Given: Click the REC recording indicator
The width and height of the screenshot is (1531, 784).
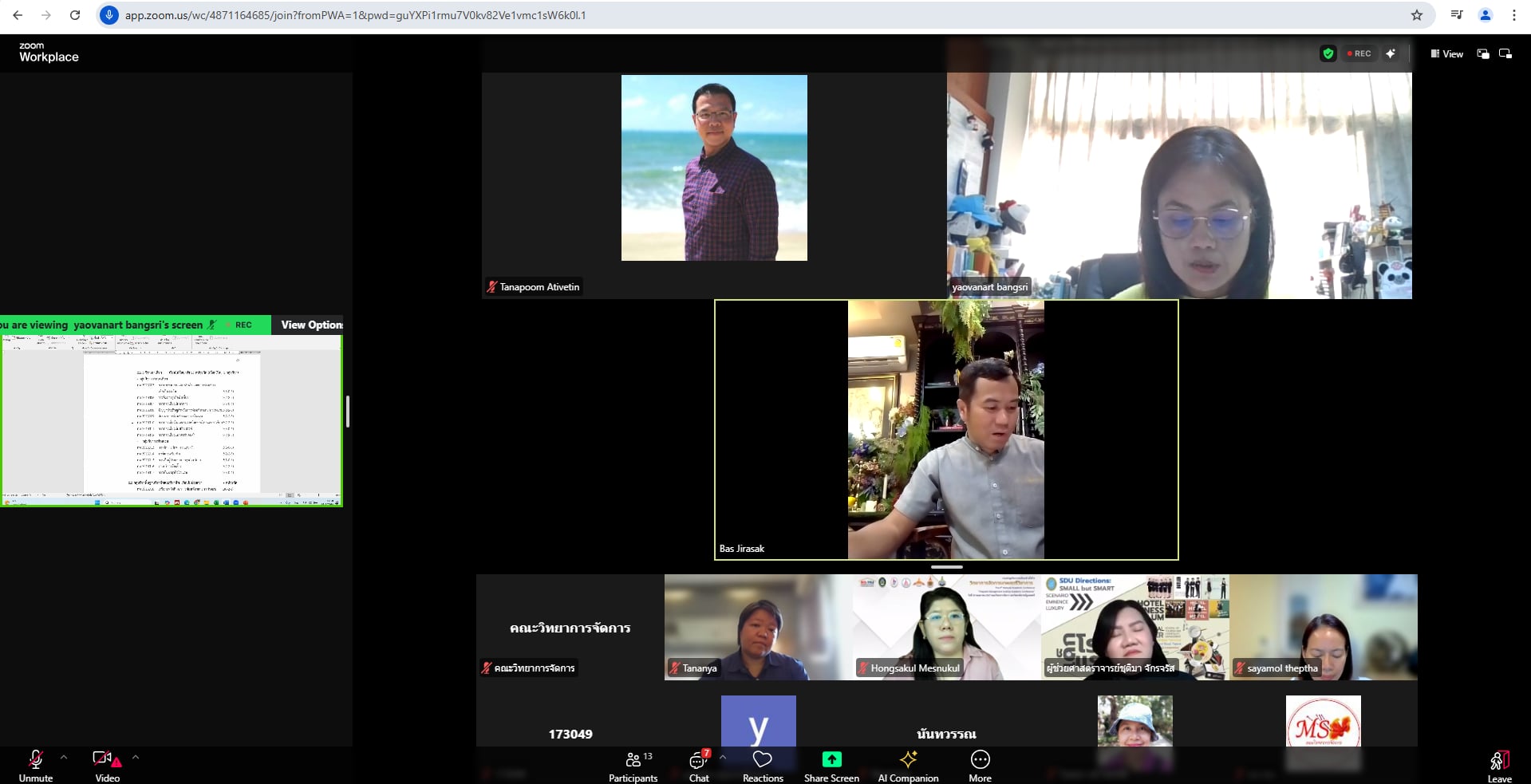Looking at the screenshot, I should click(x=1359, y=53).
